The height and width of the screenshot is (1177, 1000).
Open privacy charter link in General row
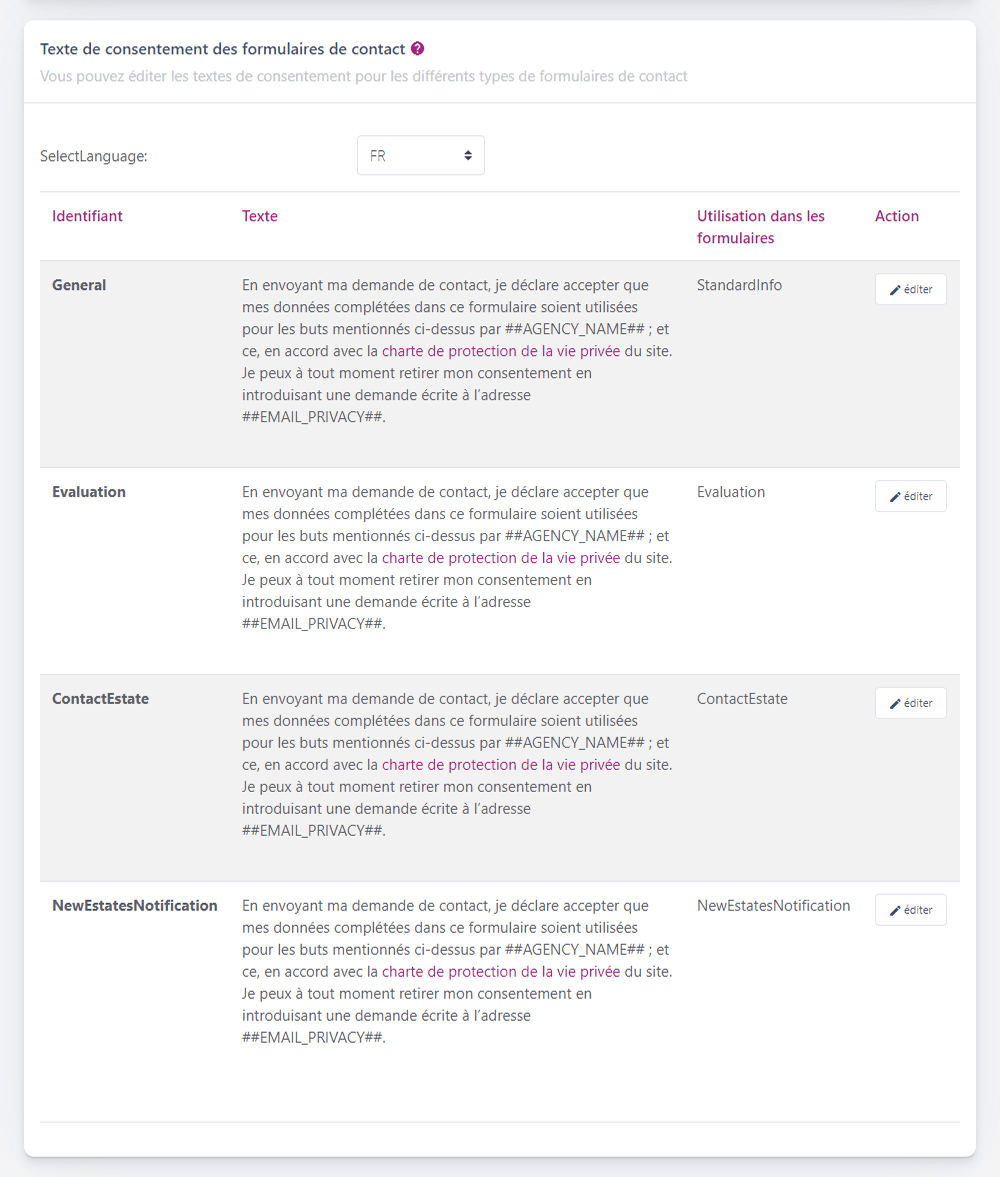(500, 351)
